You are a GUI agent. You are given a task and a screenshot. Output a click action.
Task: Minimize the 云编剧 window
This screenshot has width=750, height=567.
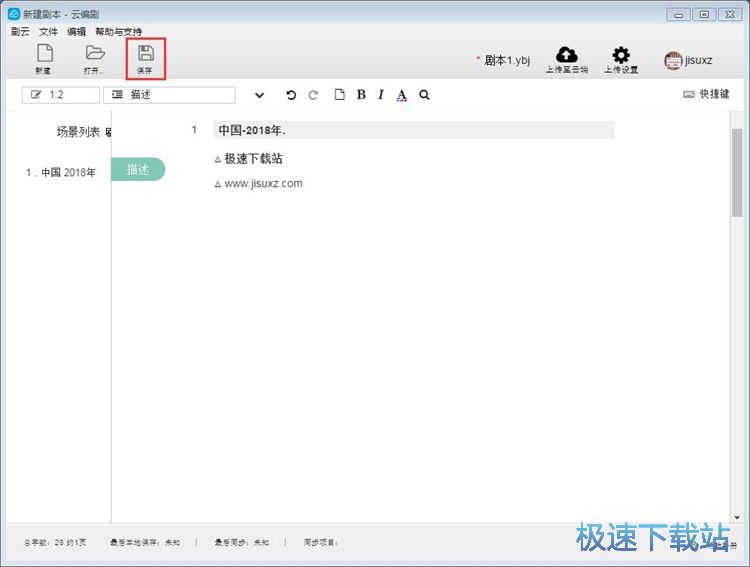pos(678,15)
